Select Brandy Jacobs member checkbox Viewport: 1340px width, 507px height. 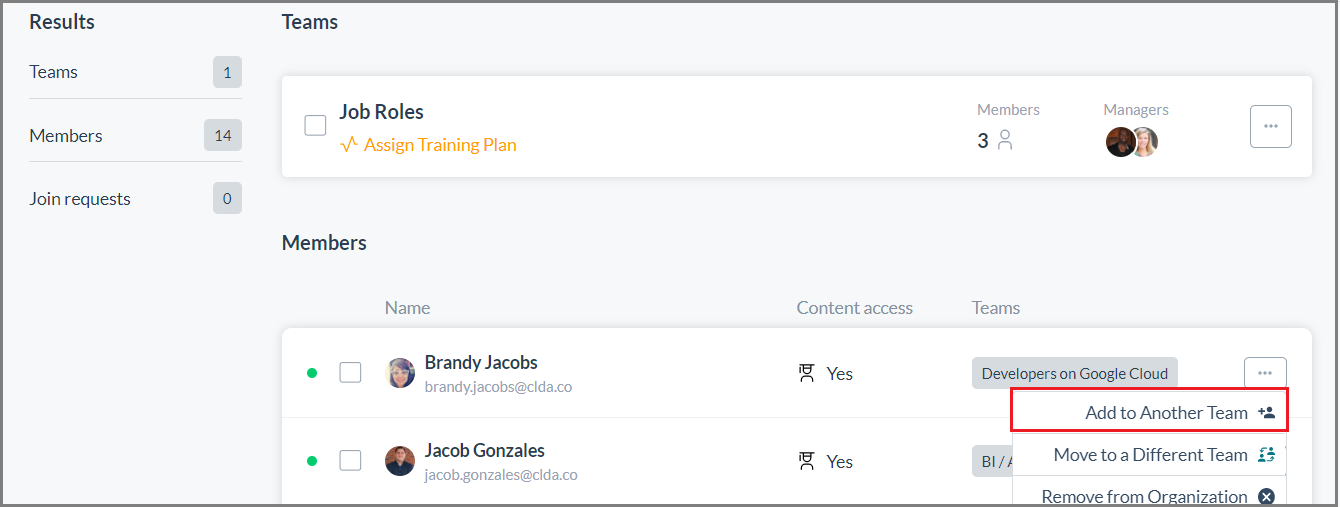coord(350,373)
